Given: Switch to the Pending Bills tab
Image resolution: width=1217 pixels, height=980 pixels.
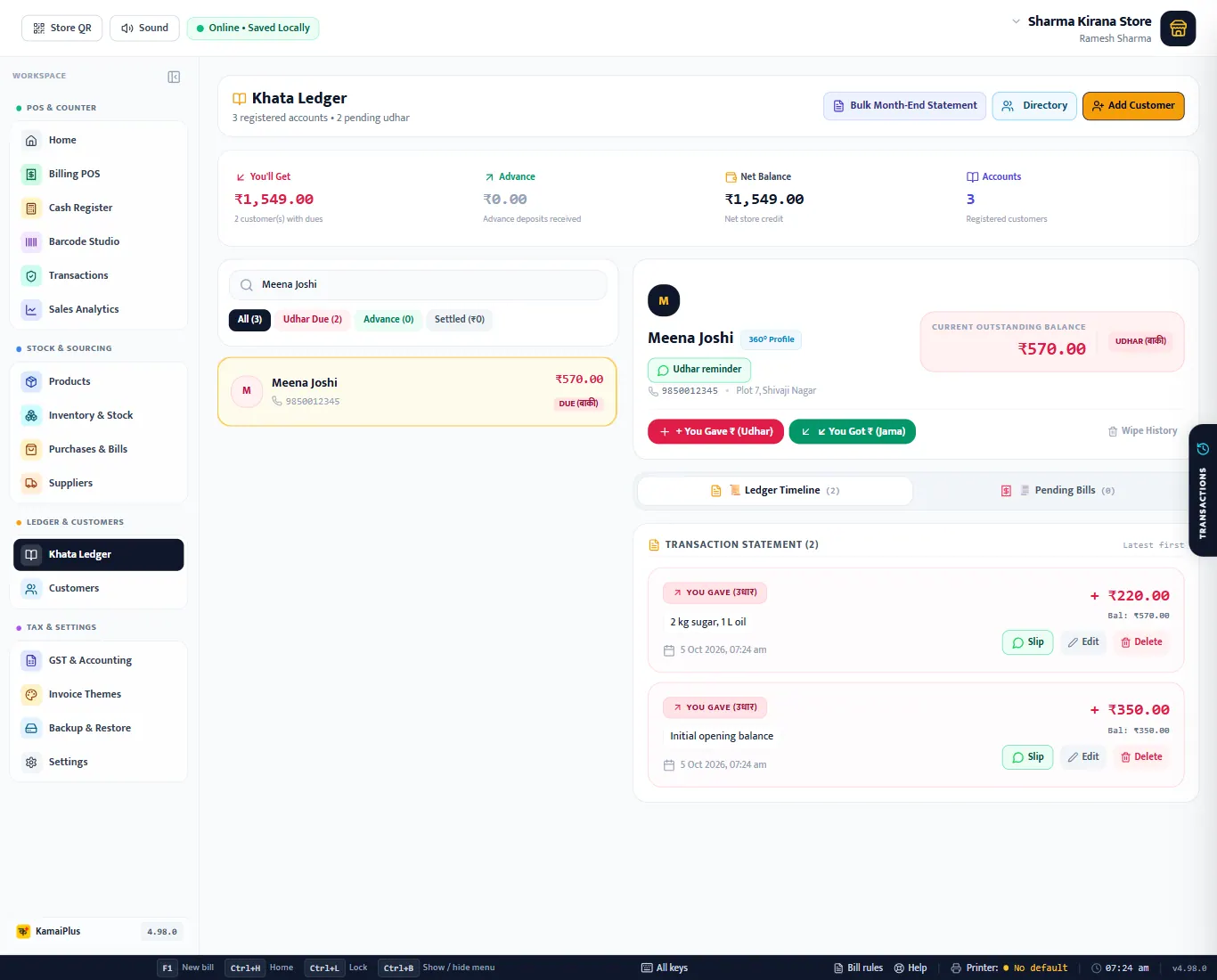Looking at the screenshot, I should (1057, 490).
